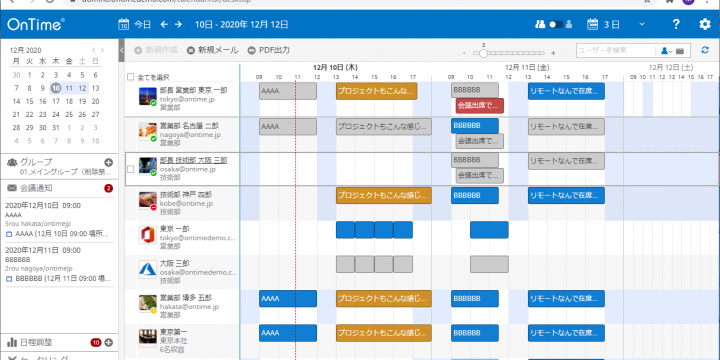Go to previous period with left arrow
The height and width of the screenshot is (360, 720).
pos(164,24)
